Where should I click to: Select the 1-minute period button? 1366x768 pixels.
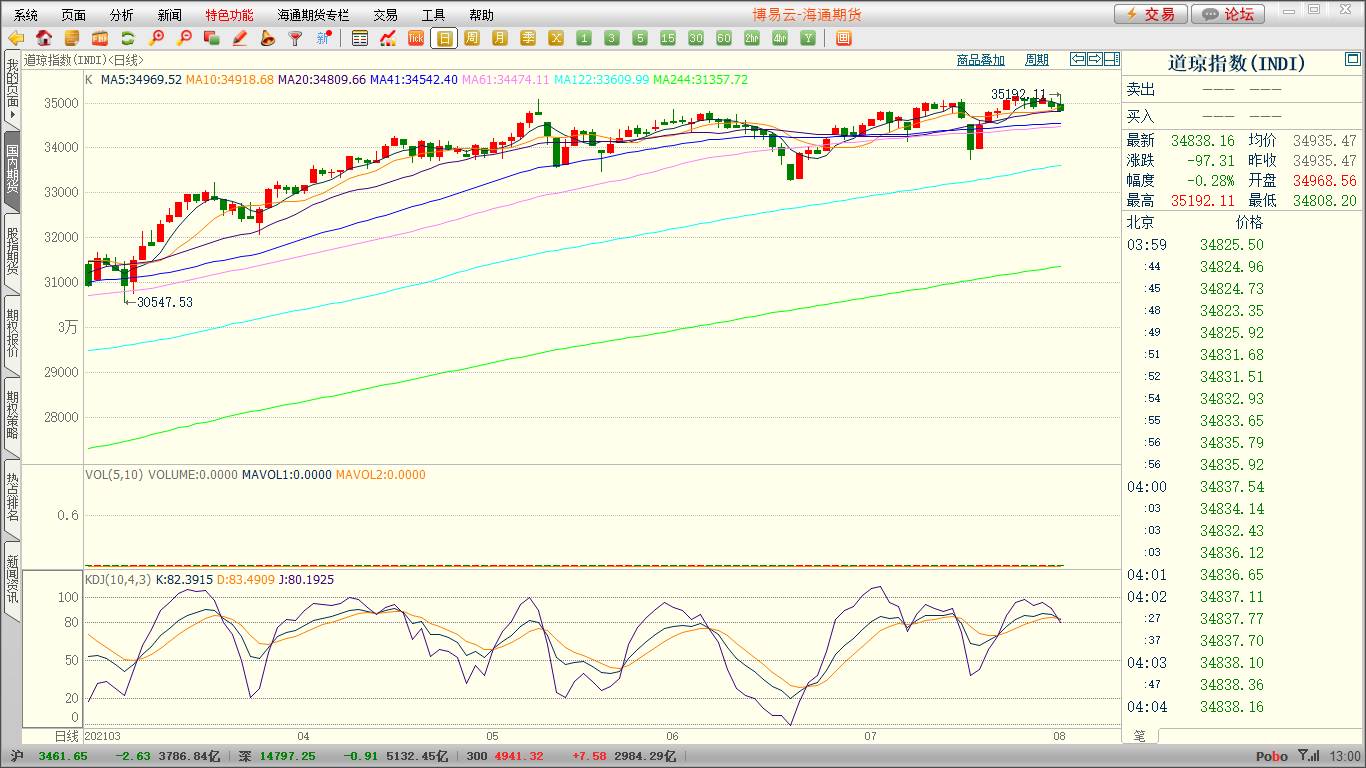click(584, 38)
